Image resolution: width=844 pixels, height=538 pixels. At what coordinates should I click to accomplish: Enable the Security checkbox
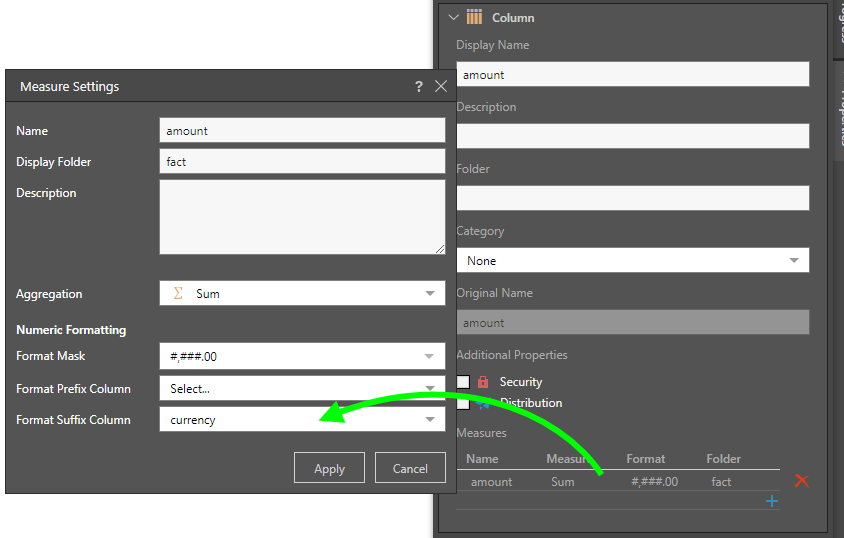[463, 382]
